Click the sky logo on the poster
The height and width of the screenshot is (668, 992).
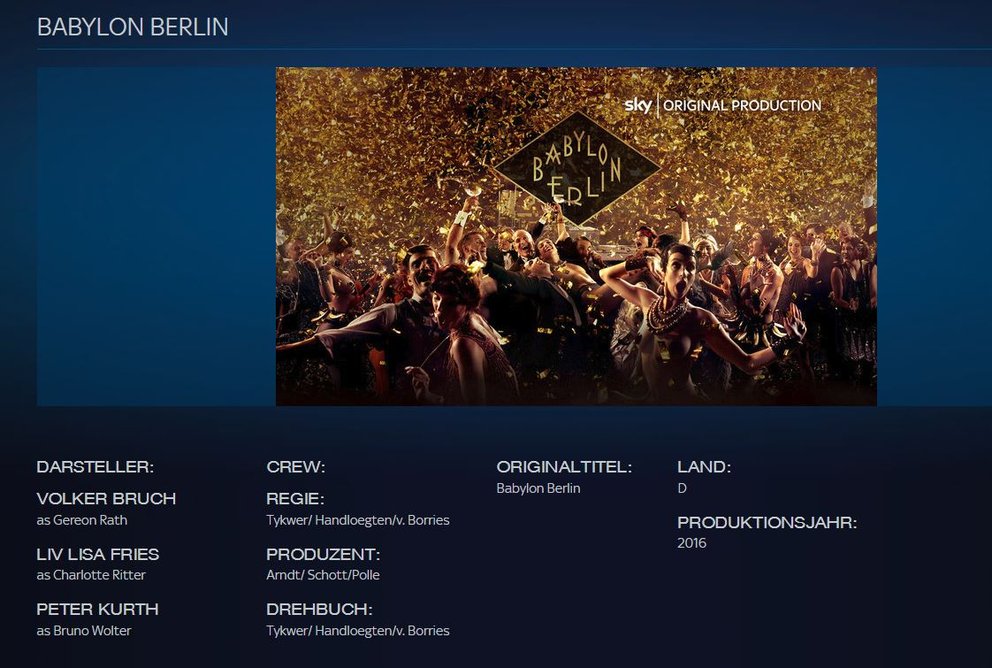pos(638,105)
